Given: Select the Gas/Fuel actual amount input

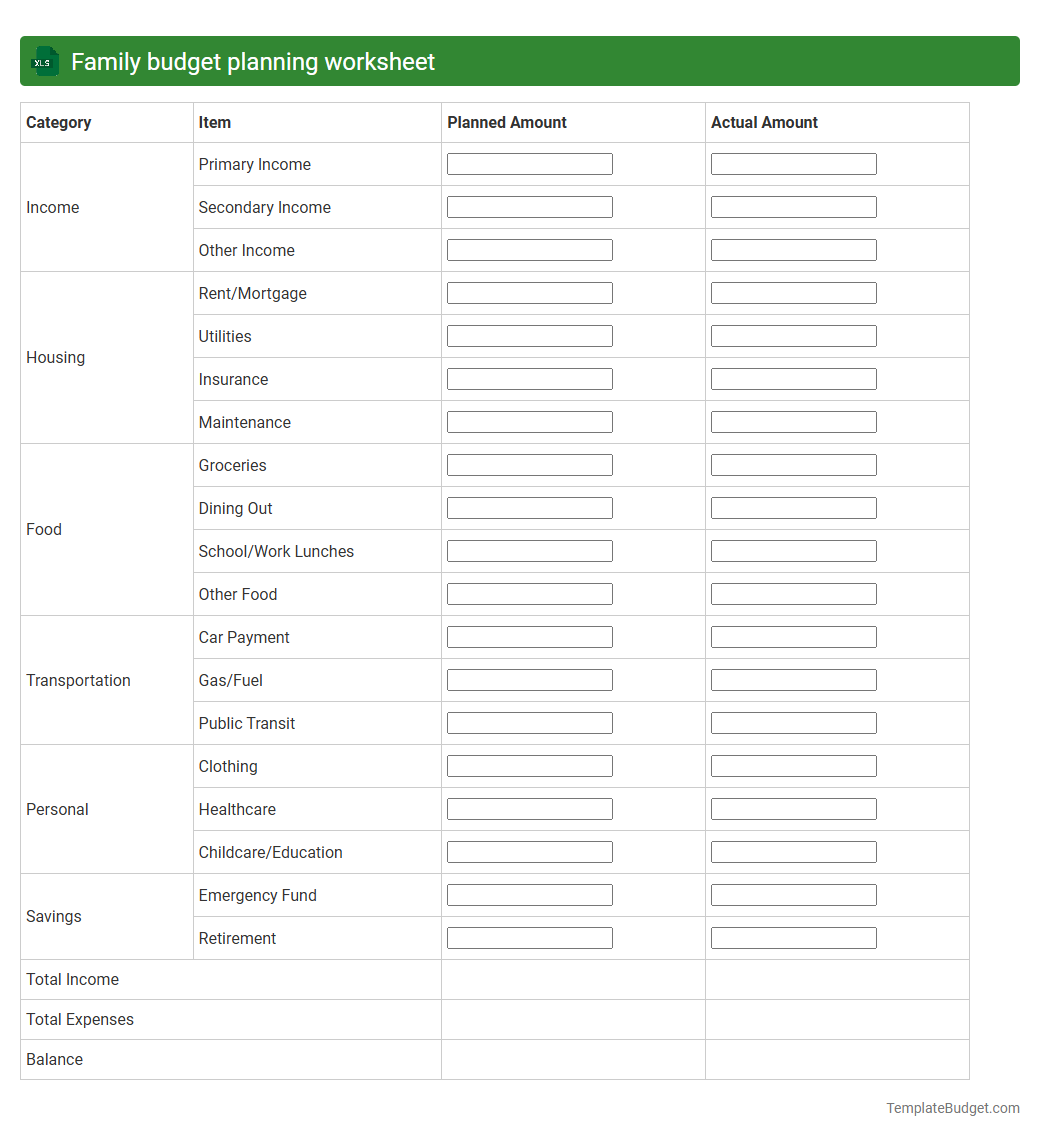Looking at the screenshot, I should [x=793, y=679].
